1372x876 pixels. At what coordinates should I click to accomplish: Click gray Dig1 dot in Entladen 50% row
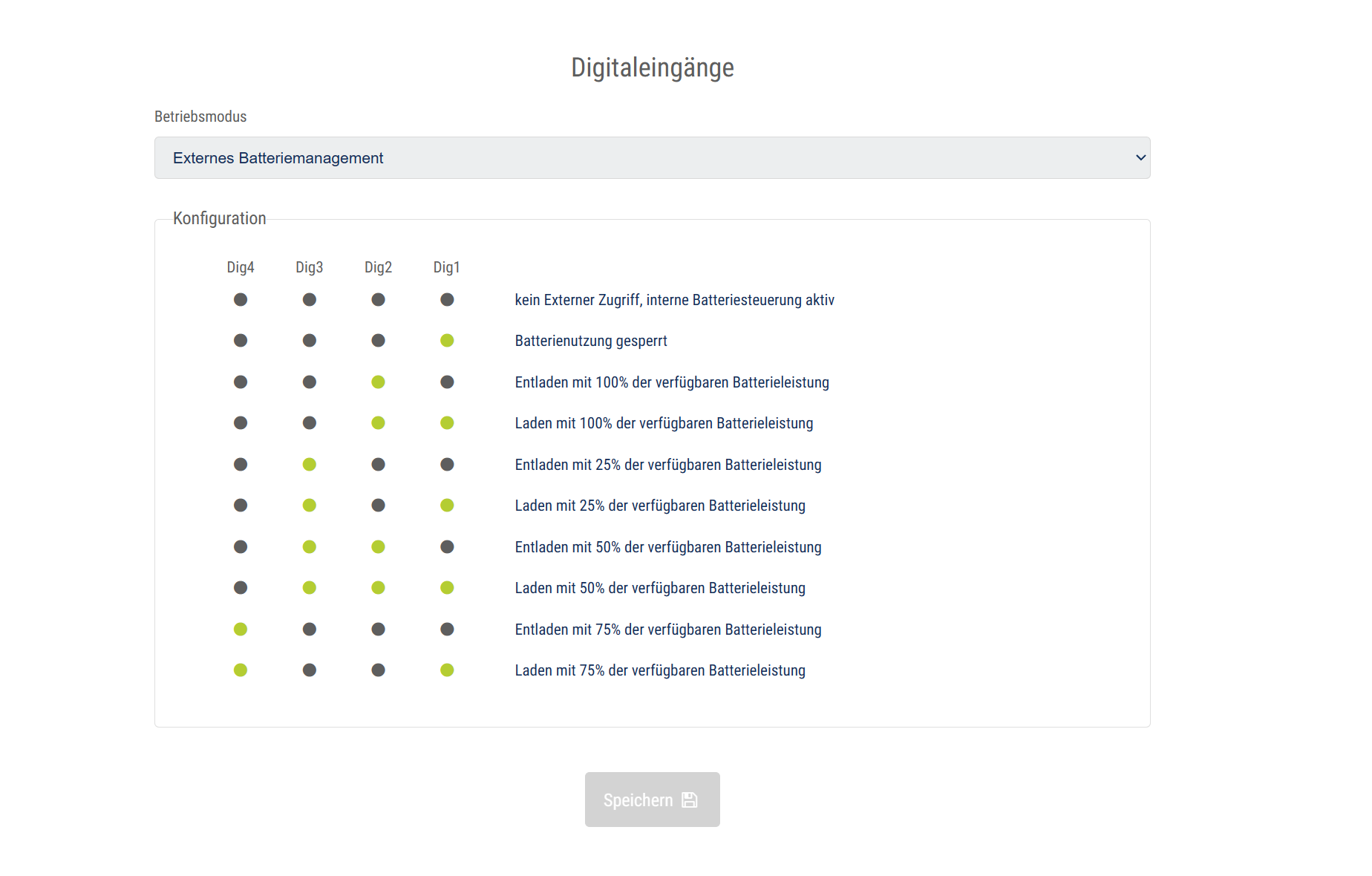[x=447, y=547]
